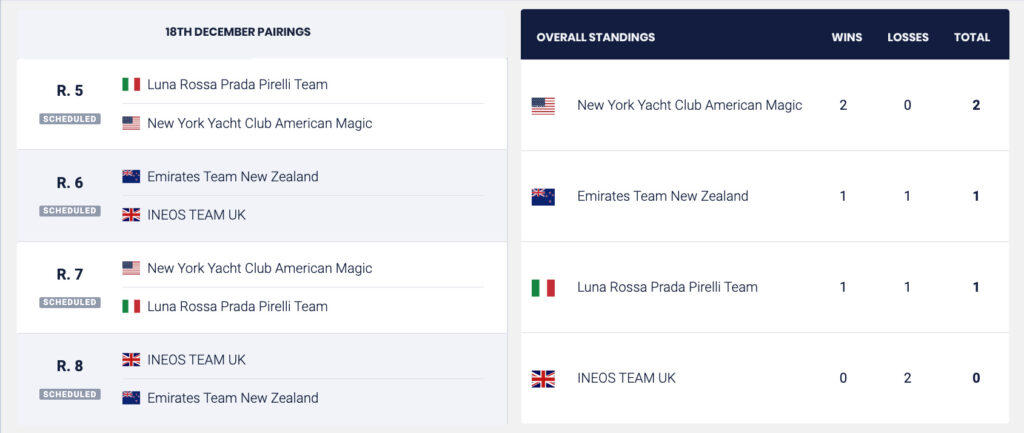
Task: Open Emirates Team New Zealand in R. 8
Action: (232, 398)
